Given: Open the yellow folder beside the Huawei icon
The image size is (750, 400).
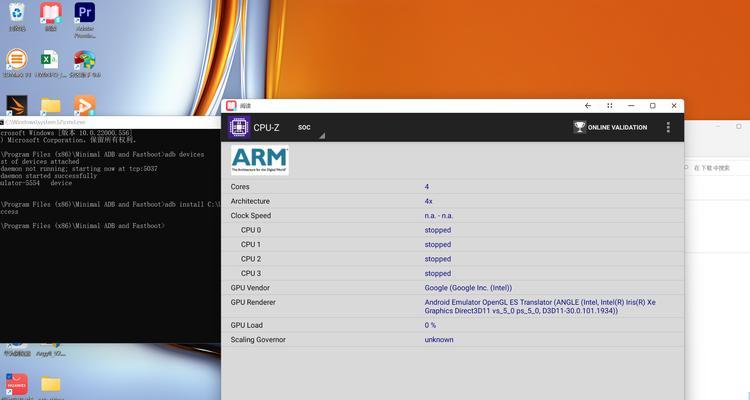Looking at the screenshot, I should 51,385.
